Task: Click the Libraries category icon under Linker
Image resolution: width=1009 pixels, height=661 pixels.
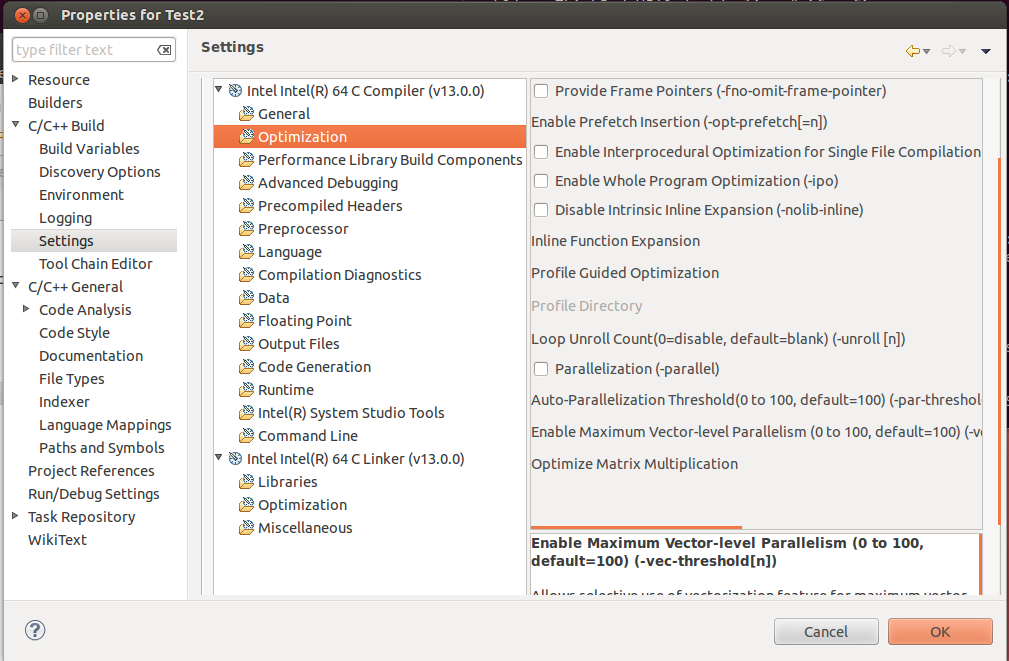Action: pyautogui.click(x=246, y=482)
